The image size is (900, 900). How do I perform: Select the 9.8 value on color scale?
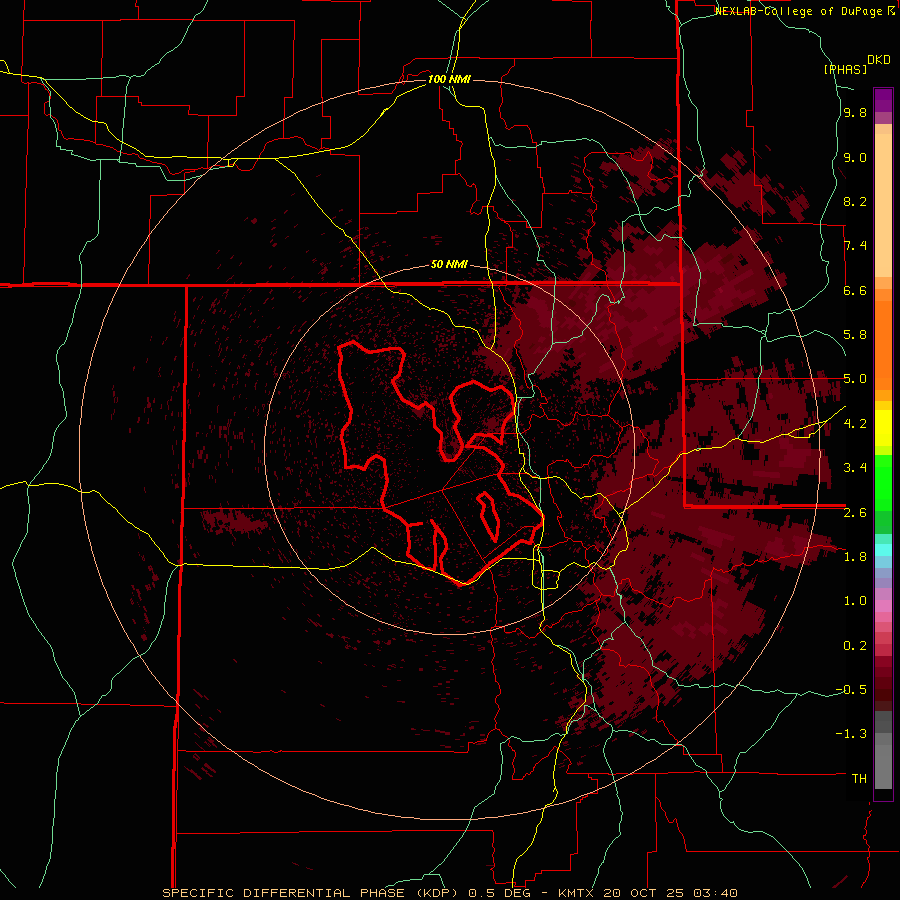[x=855, y=113]
